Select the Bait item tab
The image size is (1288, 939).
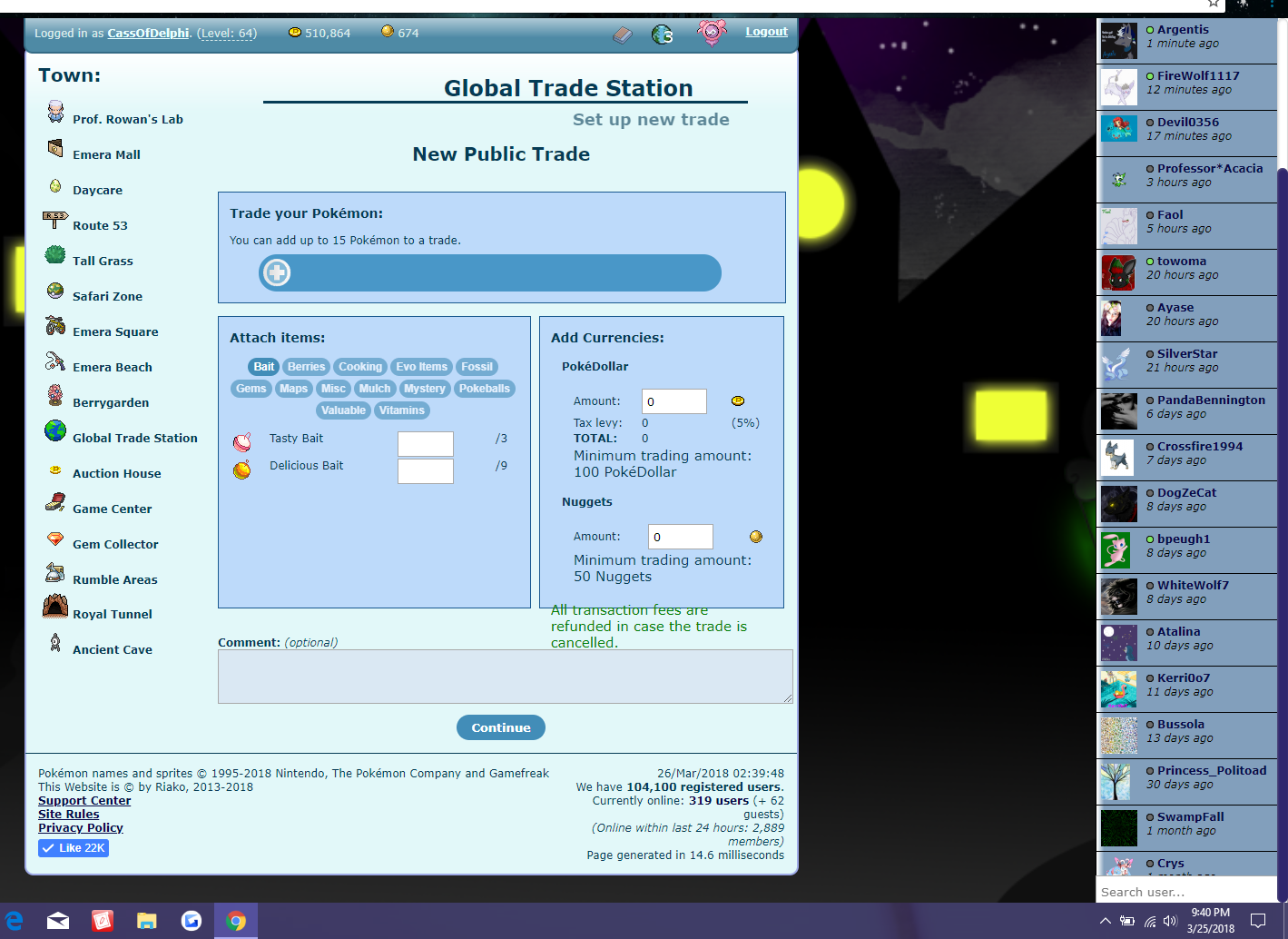tap(264, 367)
